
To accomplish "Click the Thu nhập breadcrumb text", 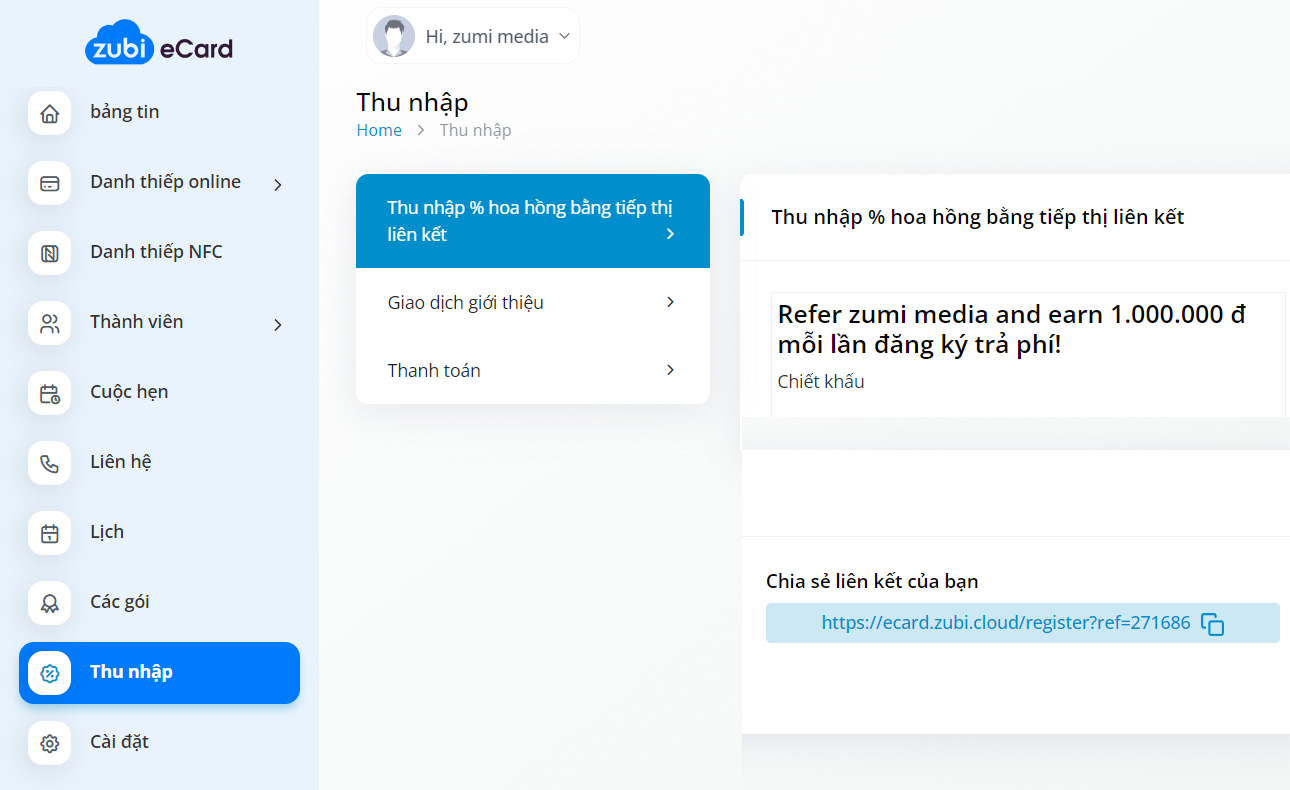I will [x=476, y=130].
